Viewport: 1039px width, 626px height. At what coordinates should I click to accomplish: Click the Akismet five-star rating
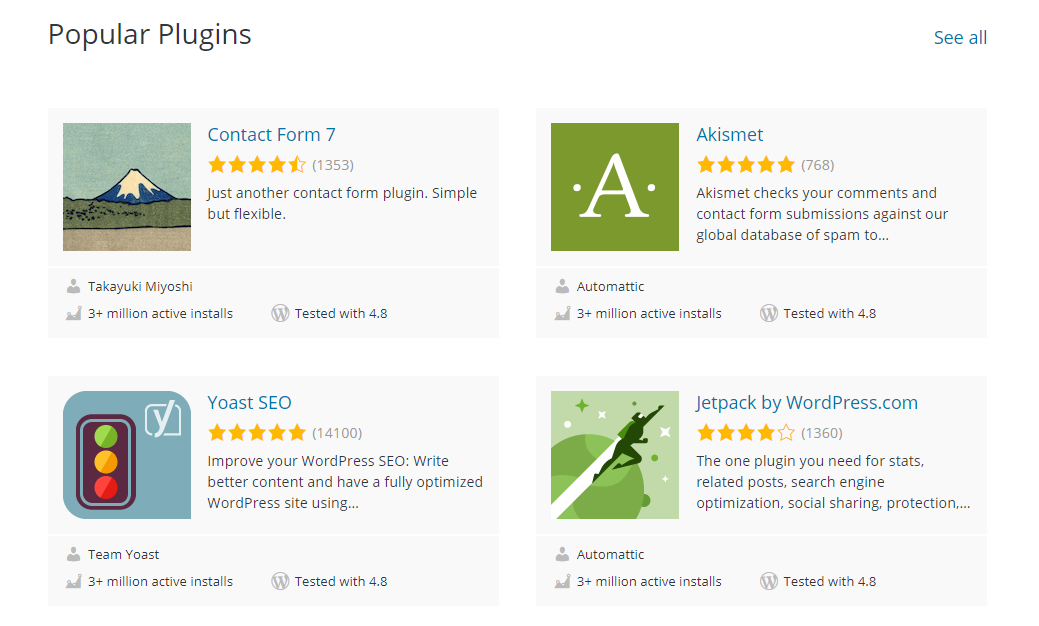coord(745,165)
